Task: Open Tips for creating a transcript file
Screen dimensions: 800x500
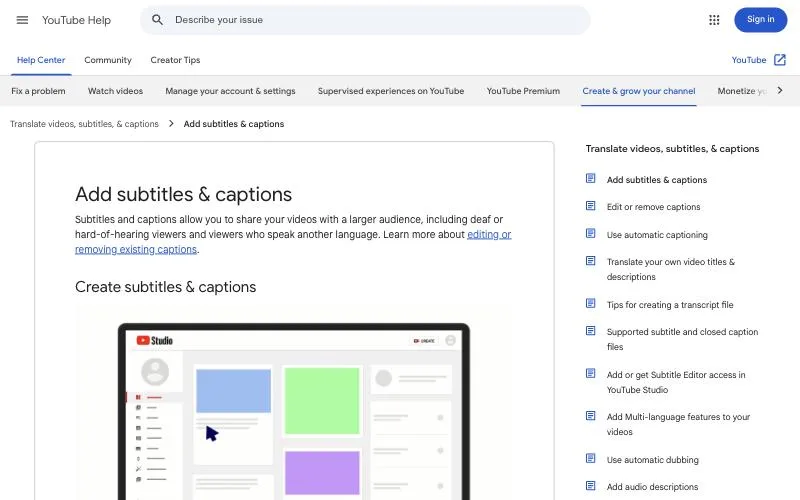Action: pyautogui.click(x=669, y=305)
